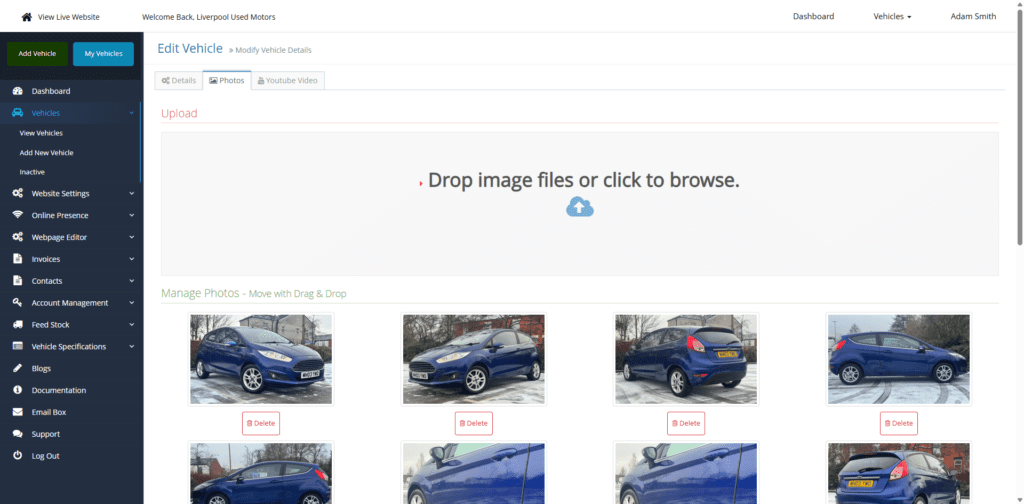
Task: Click the truck icon beside Feed Stock
Action: click(18, 324)
